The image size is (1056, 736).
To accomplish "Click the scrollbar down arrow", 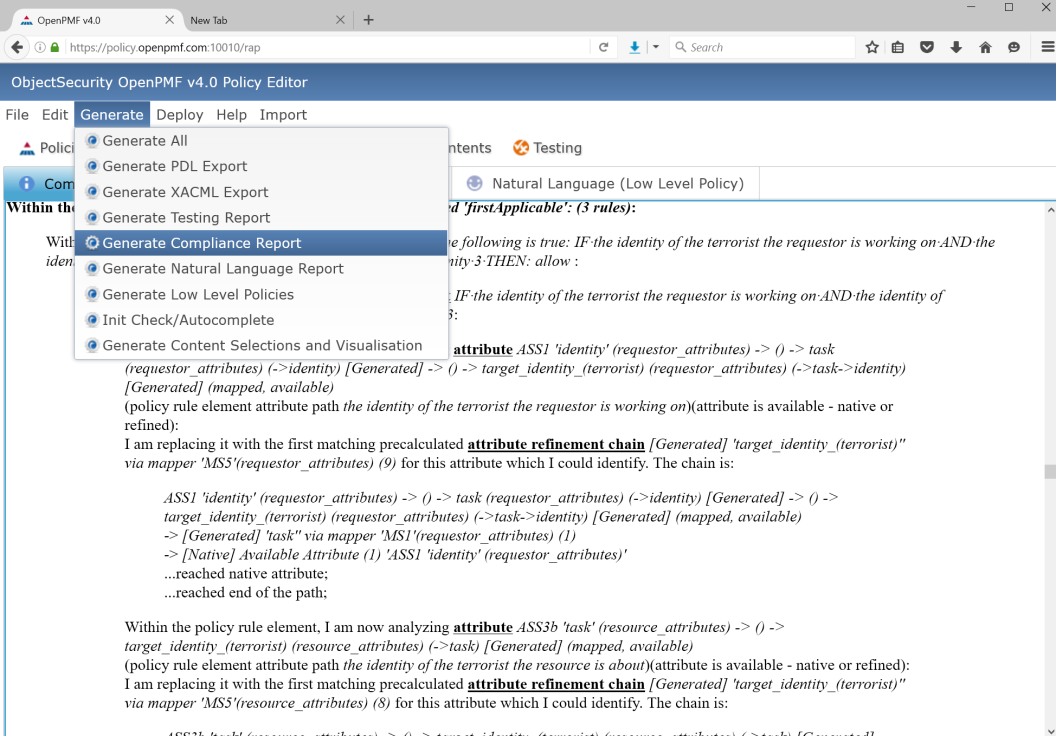I will [x=1051, y=731].
